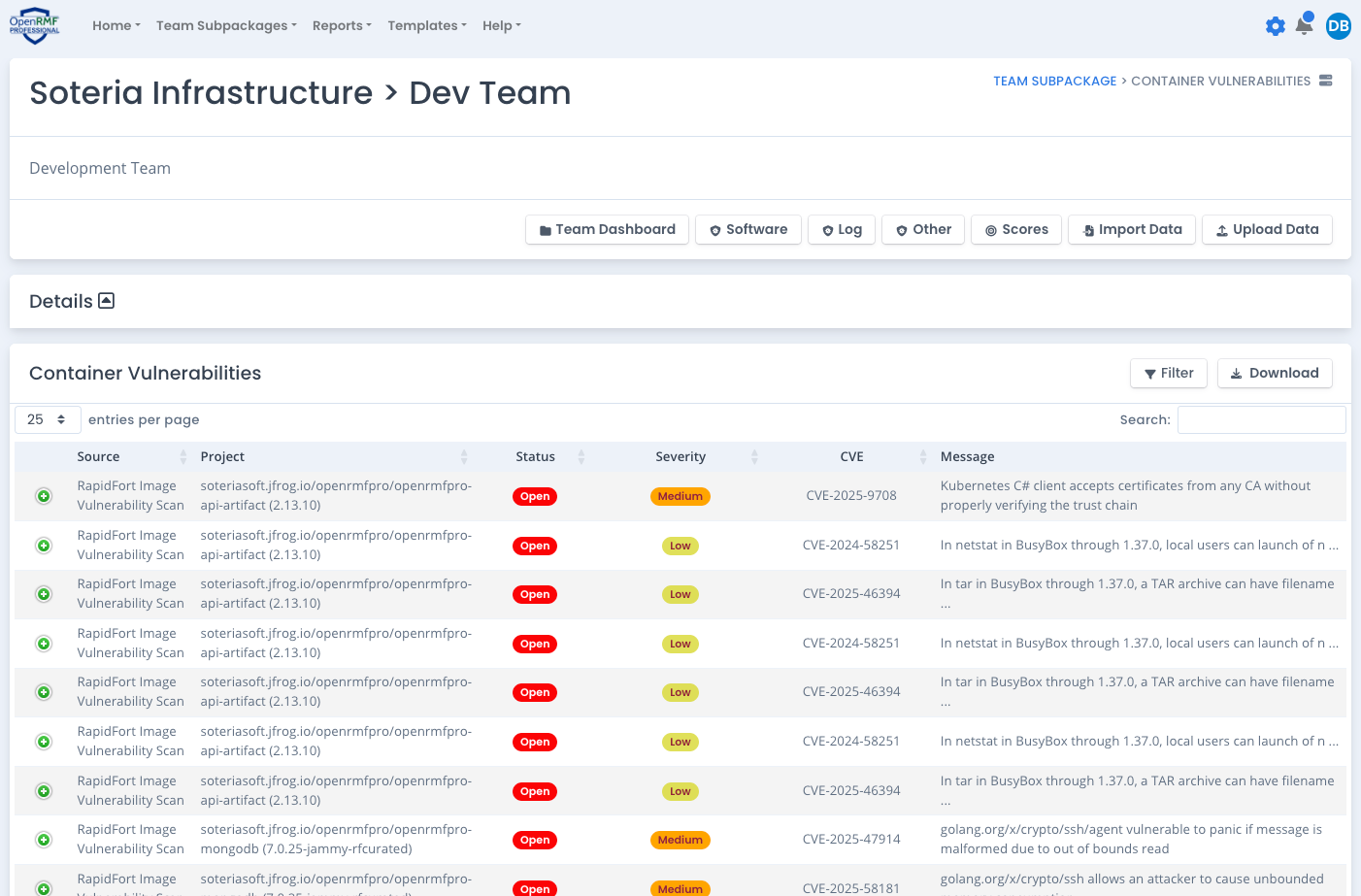Select the CVE-2025-9708 cell
This screenshot has width=1361, height=896.
851,495
